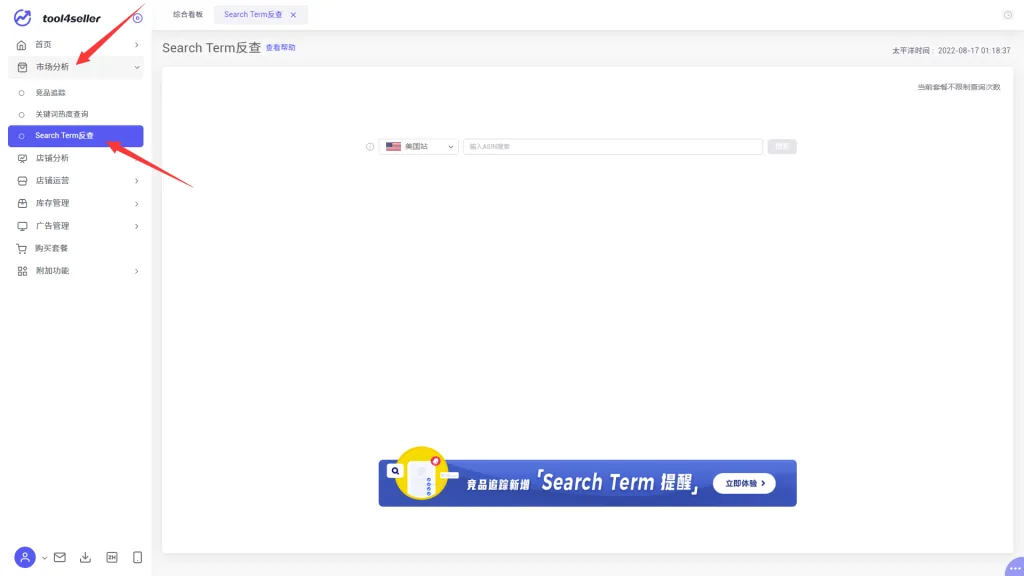Click the 当前套餐不限制查询次数 notice text
Viewport: 1024px width, 576px height.
pos(959,88)
